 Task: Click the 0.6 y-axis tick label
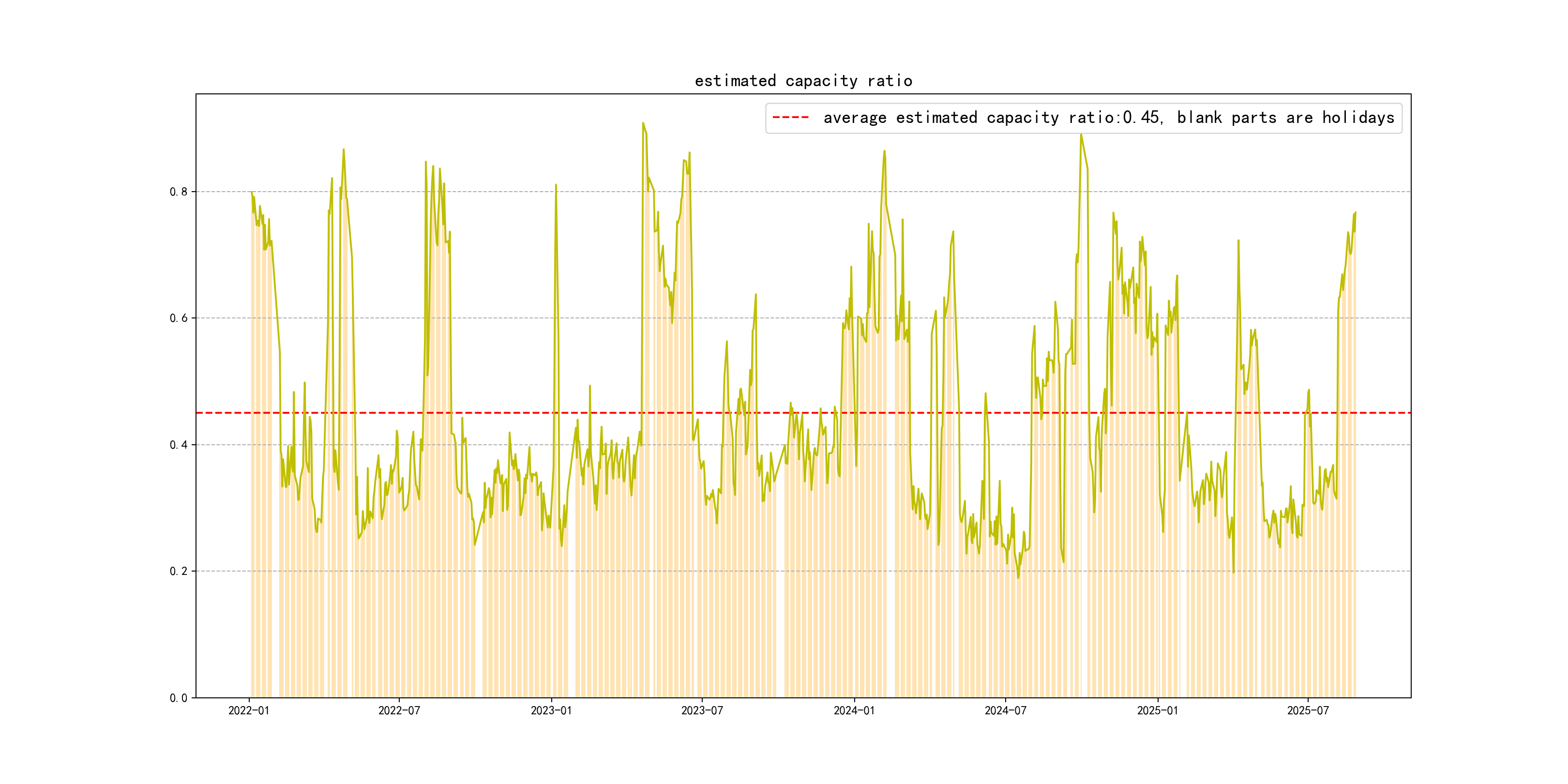[179, 318]
